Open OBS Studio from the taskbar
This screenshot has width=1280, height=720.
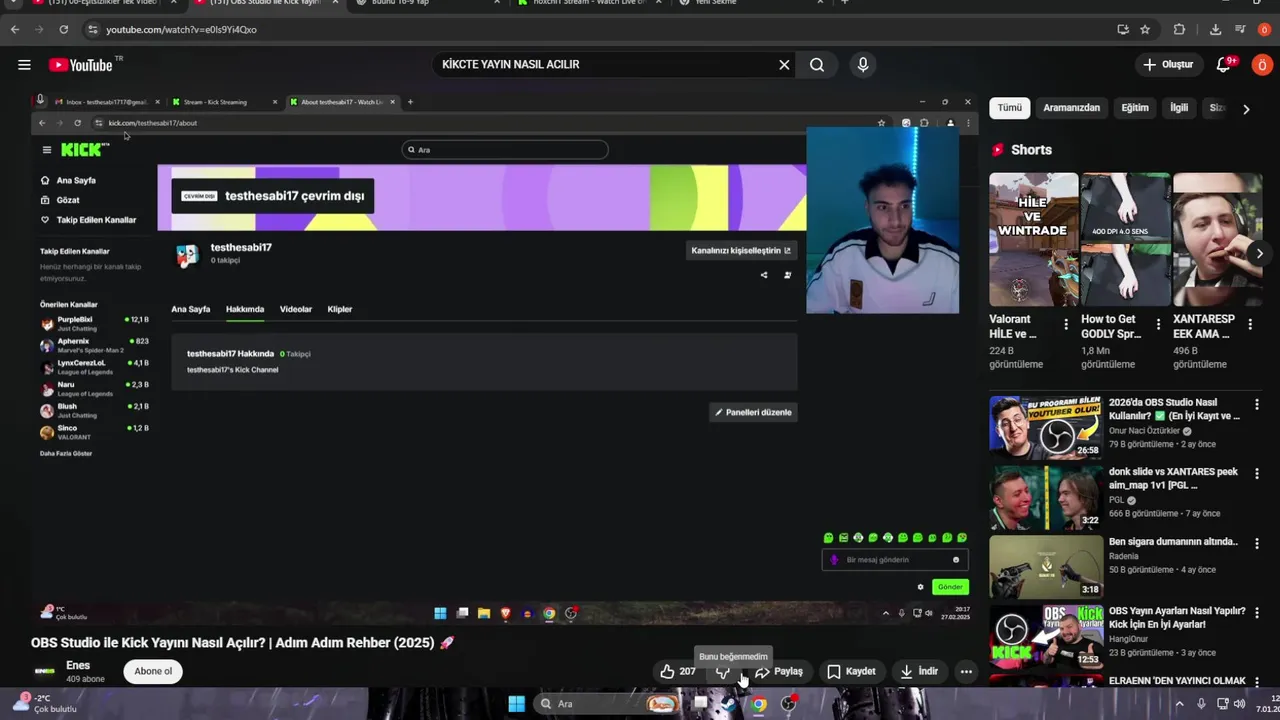click(789, 704)
